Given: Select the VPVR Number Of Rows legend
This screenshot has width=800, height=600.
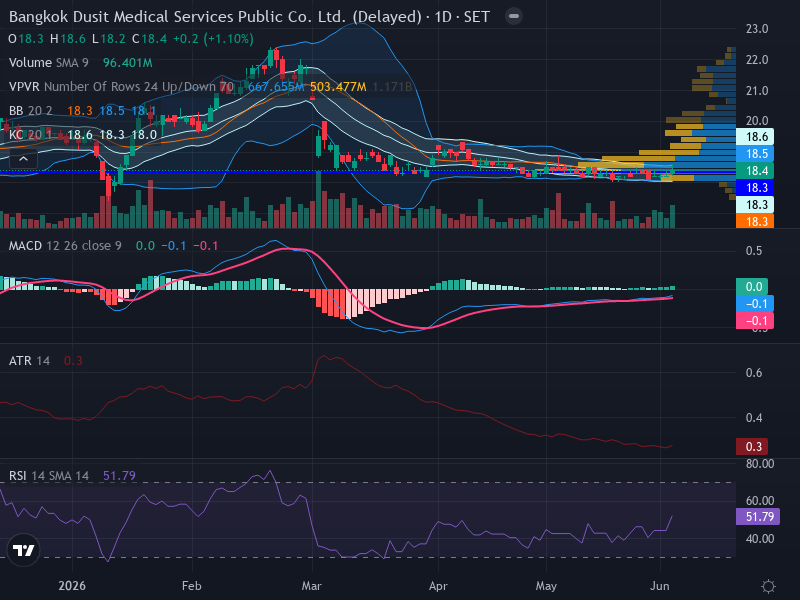Looking at the screenshot, I should [x=121, y=87].
